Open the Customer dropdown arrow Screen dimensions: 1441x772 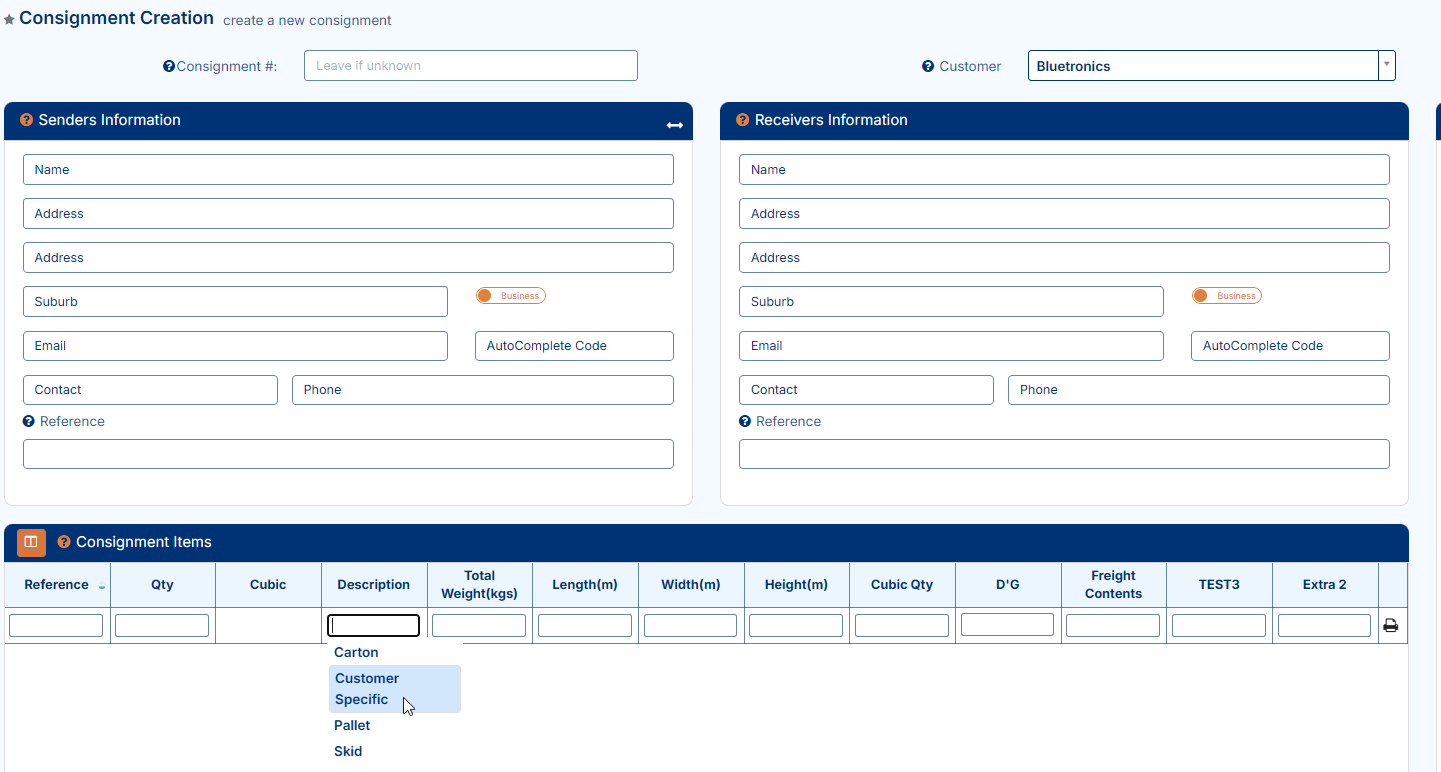[x=1386, y=66]
